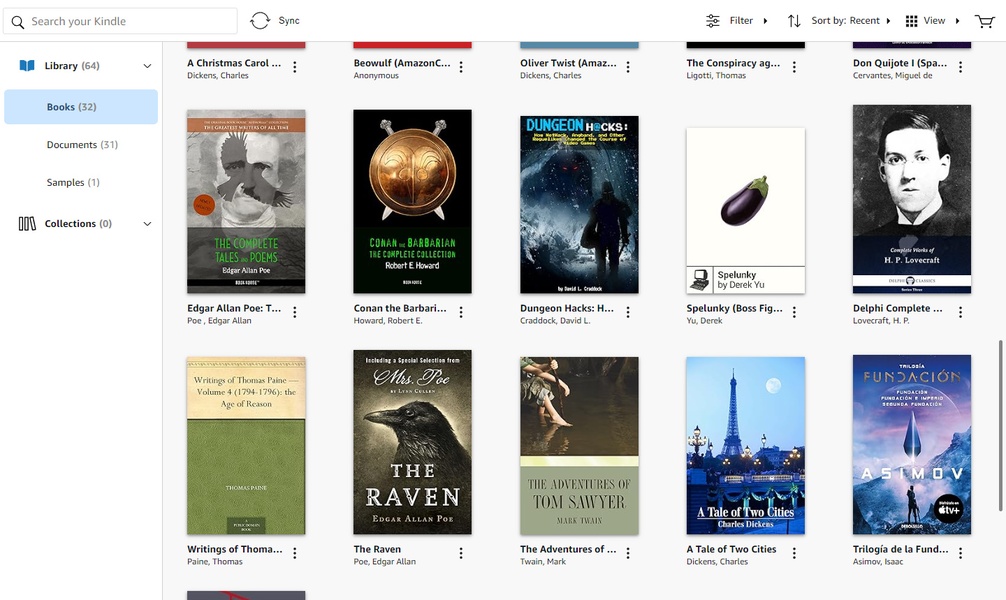Image resolution: width=1006 pixels, height=600 pixels.
Task: Click more options beside The Raven
Action: point(461,553)
